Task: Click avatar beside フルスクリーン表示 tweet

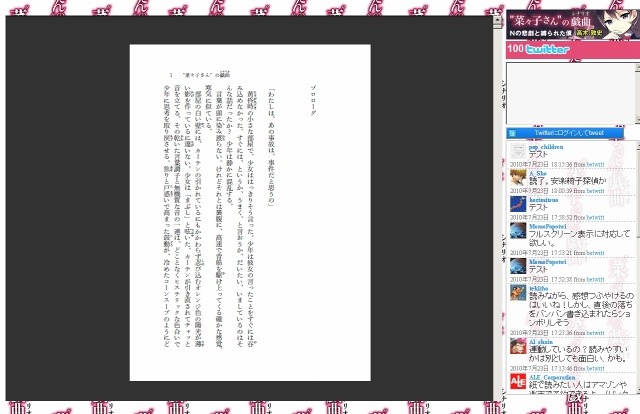Action: pyautogui.click(x=518, y=231)
